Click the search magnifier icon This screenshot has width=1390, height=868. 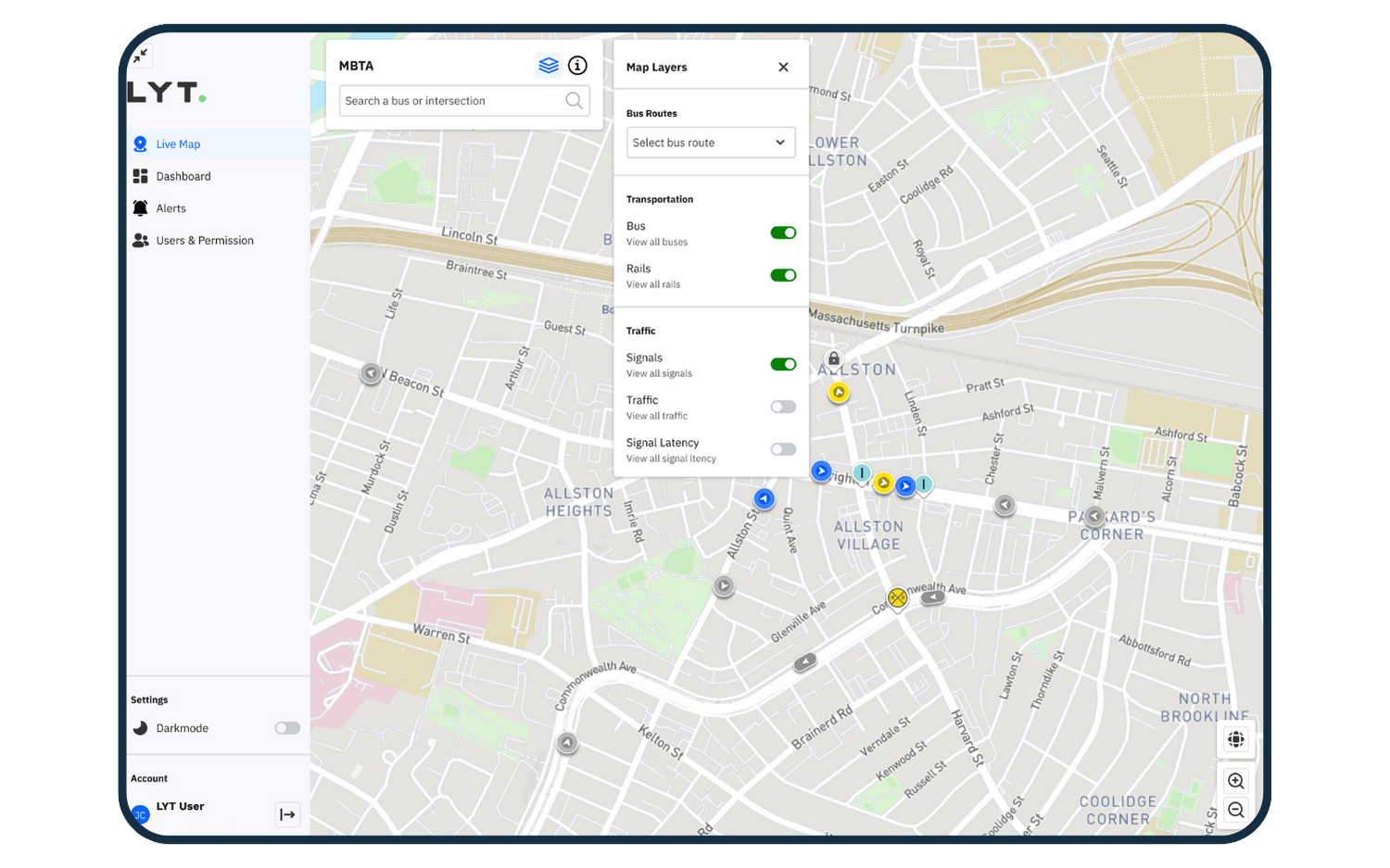point(574,101)
